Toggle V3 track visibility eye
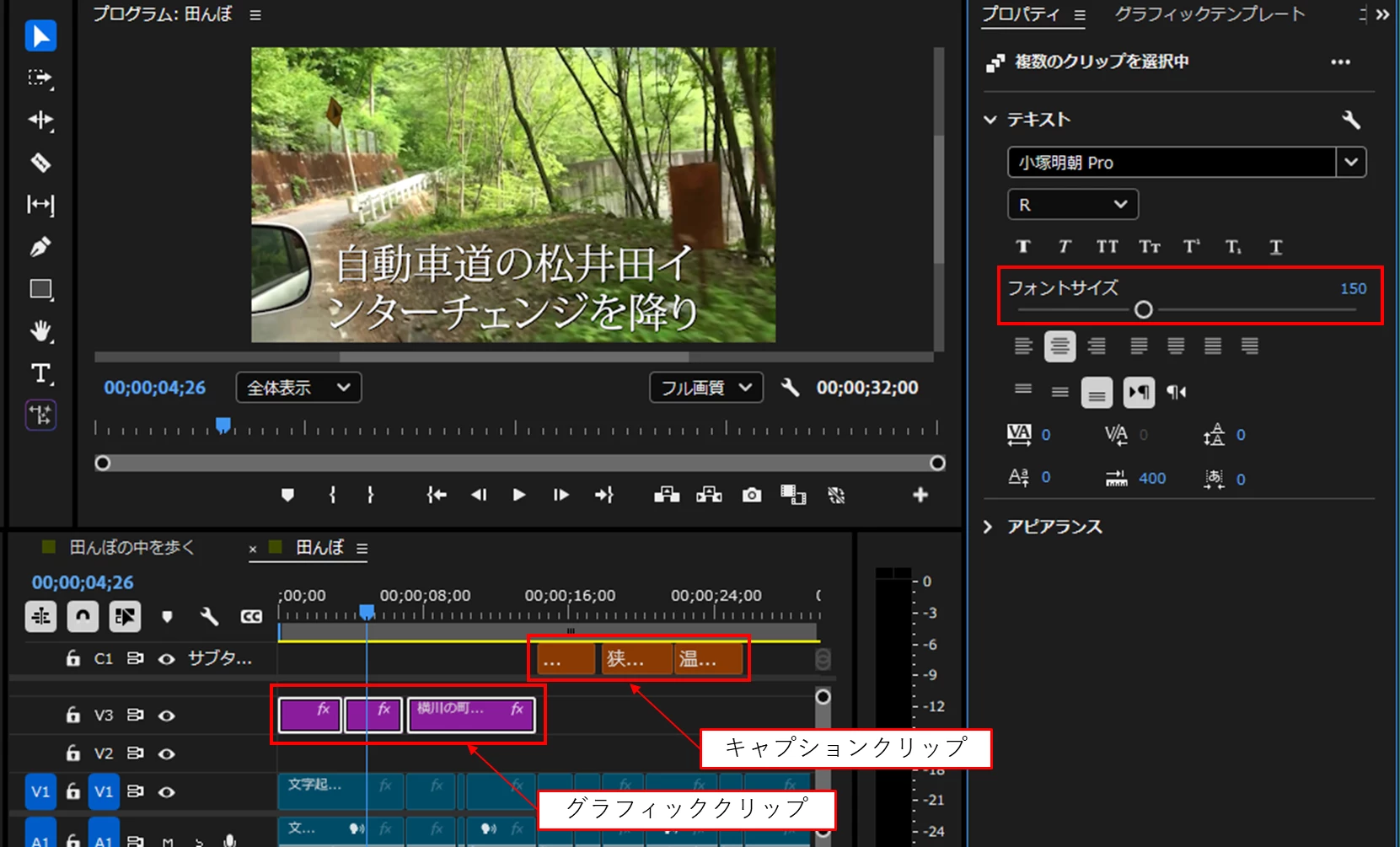Screen dimensions: 1400x847 pyautogui.click(x=167, y=716)
